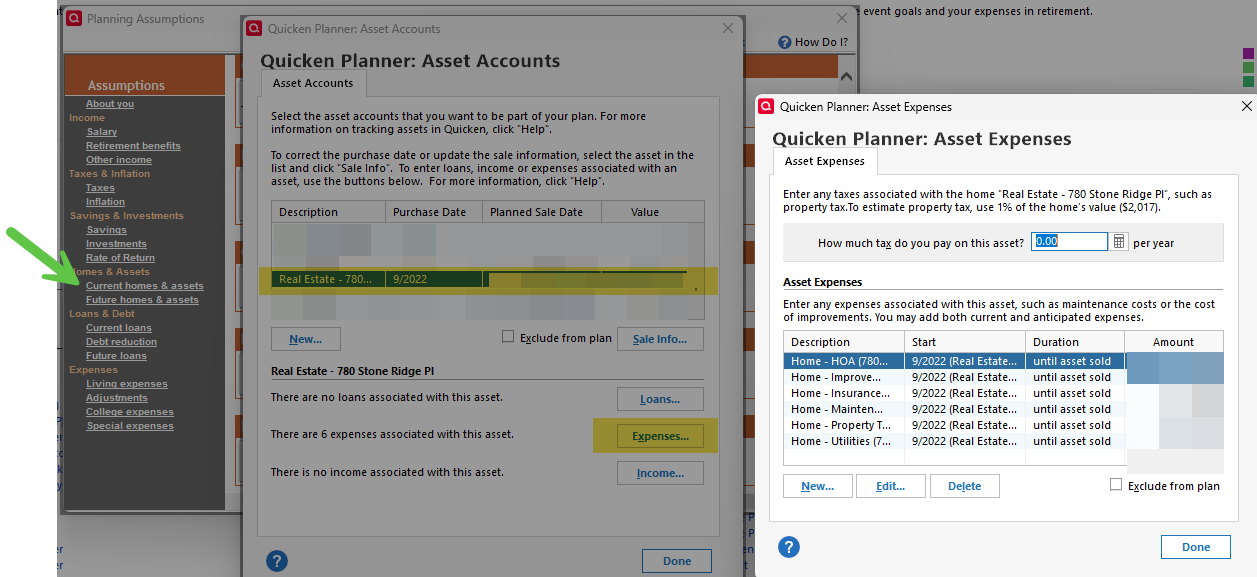This screenshot has height=577, width=1257.
Task: Select the Home - Utilities expense row
Action: (x=1003, y=441)
